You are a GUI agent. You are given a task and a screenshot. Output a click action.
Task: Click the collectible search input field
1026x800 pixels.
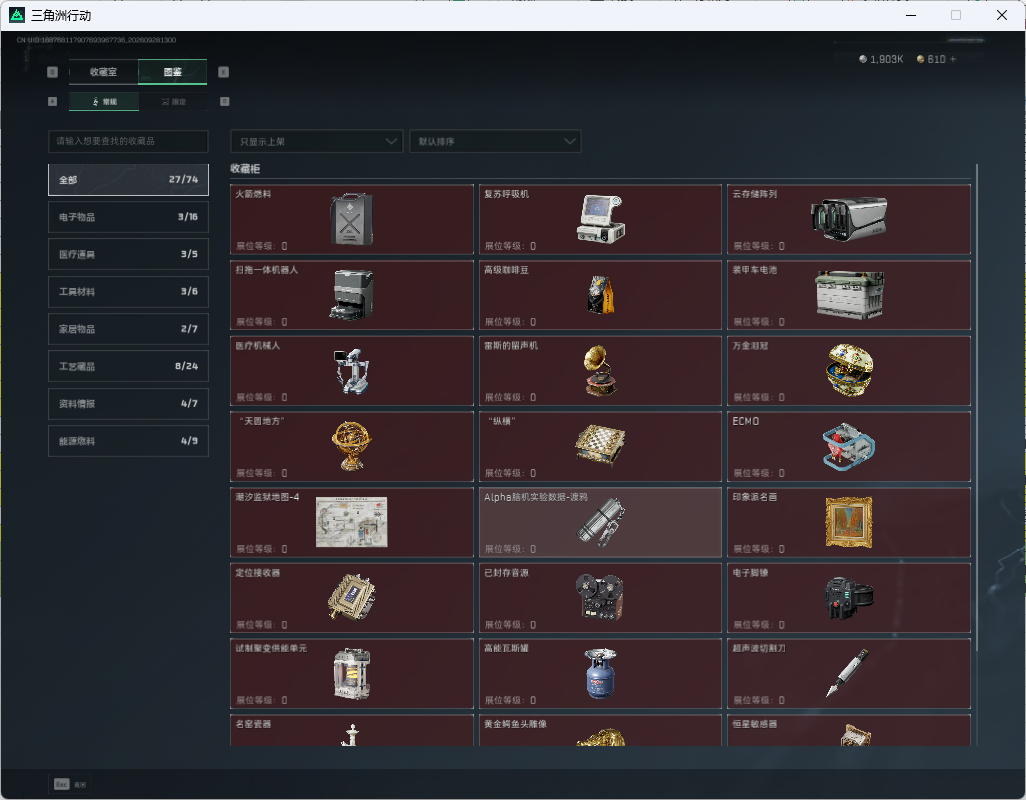pos(128,141)
